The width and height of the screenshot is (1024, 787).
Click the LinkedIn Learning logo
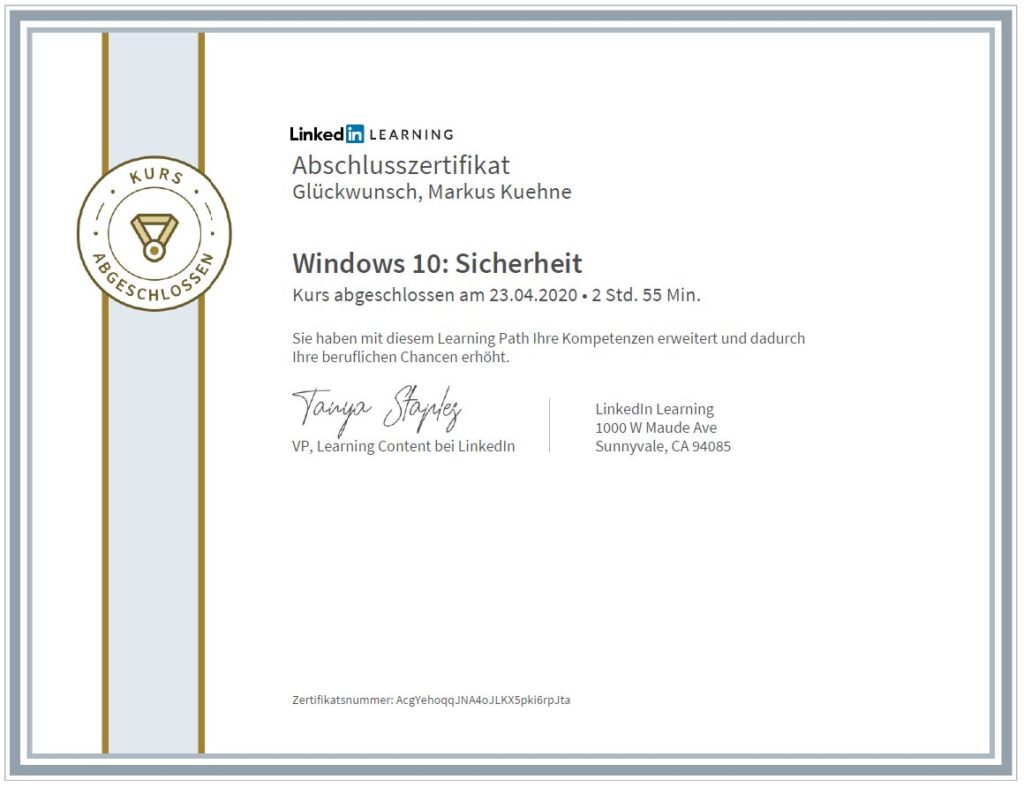tap(372, 134)
